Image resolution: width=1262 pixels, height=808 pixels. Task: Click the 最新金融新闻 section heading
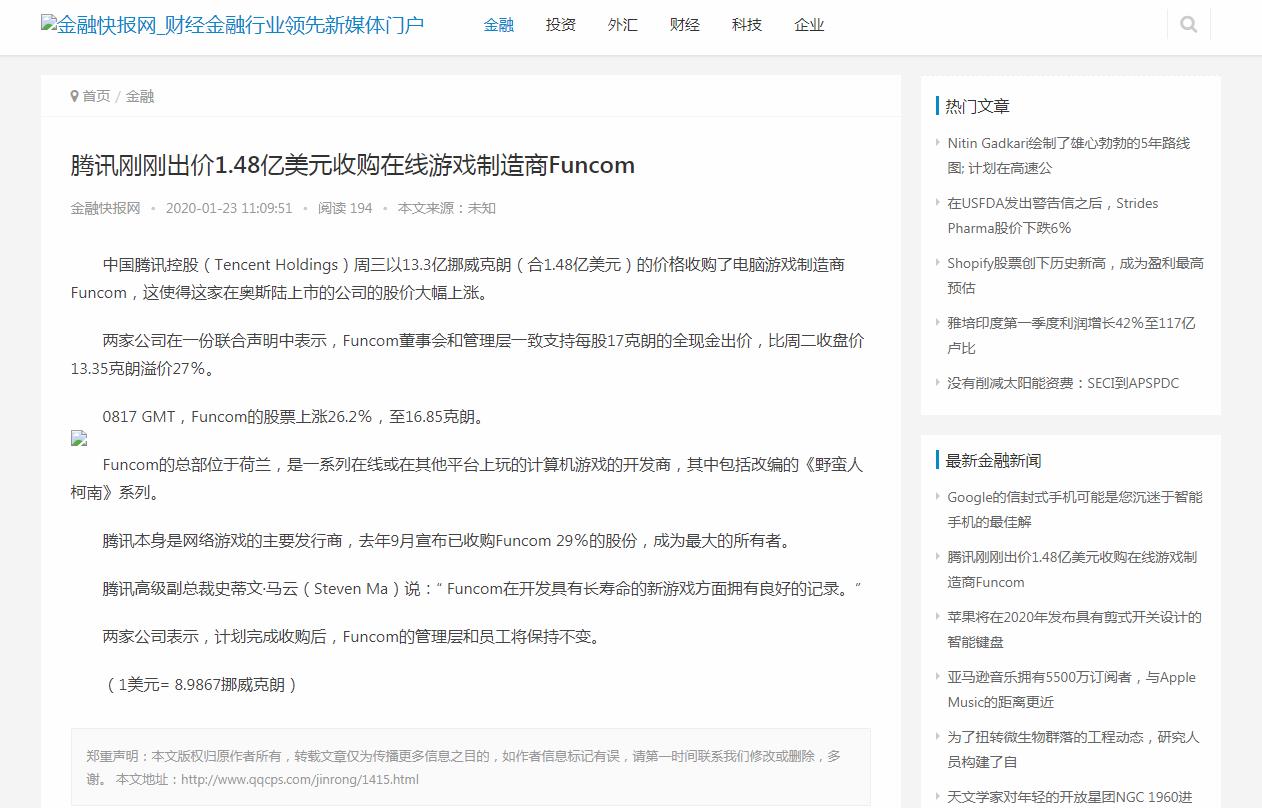(x=994, y=460)
